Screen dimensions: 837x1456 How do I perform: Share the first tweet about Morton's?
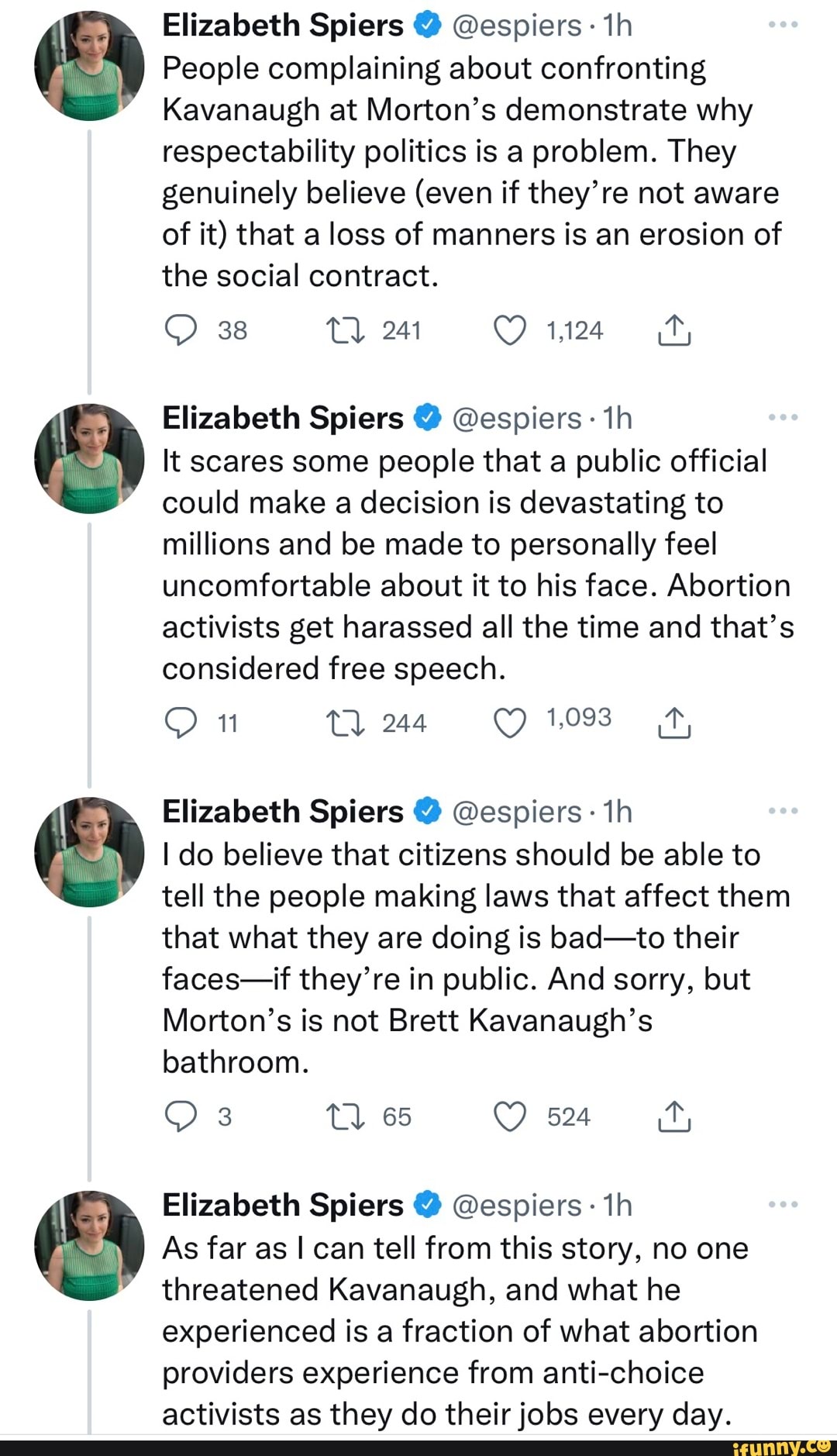[674, 331]
